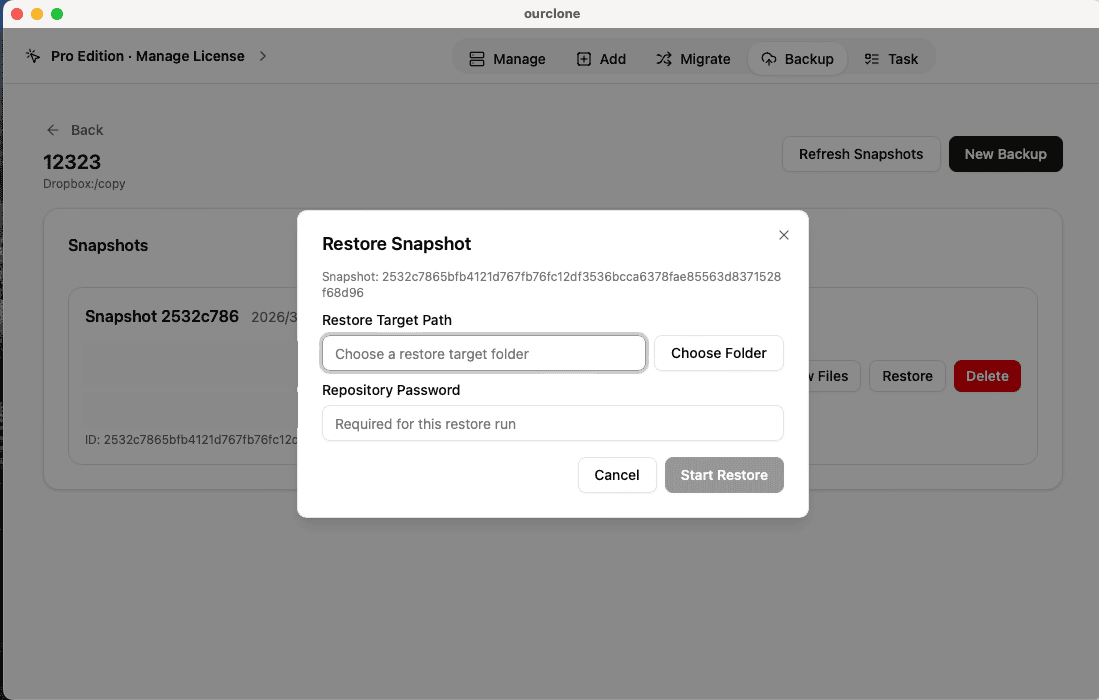Cancel the restore operation
This screenshot has width=1099, height=700.
point(617,475)
